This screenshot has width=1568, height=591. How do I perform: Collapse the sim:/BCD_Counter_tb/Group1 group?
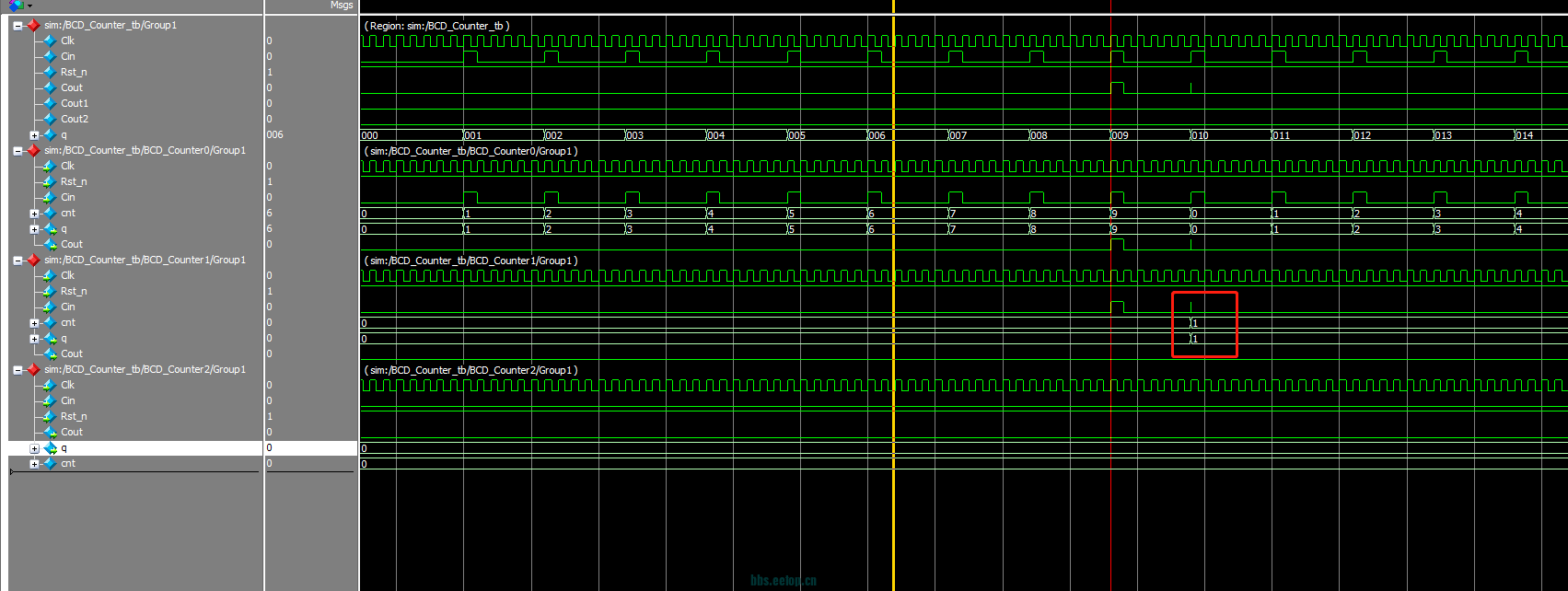(17, 26)
